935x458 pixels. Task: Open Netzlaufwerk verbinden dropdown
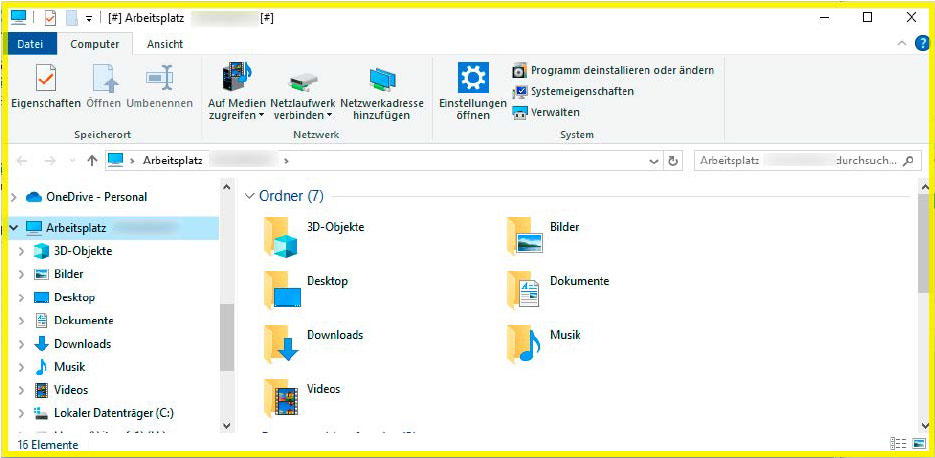[x=303, y=115]
